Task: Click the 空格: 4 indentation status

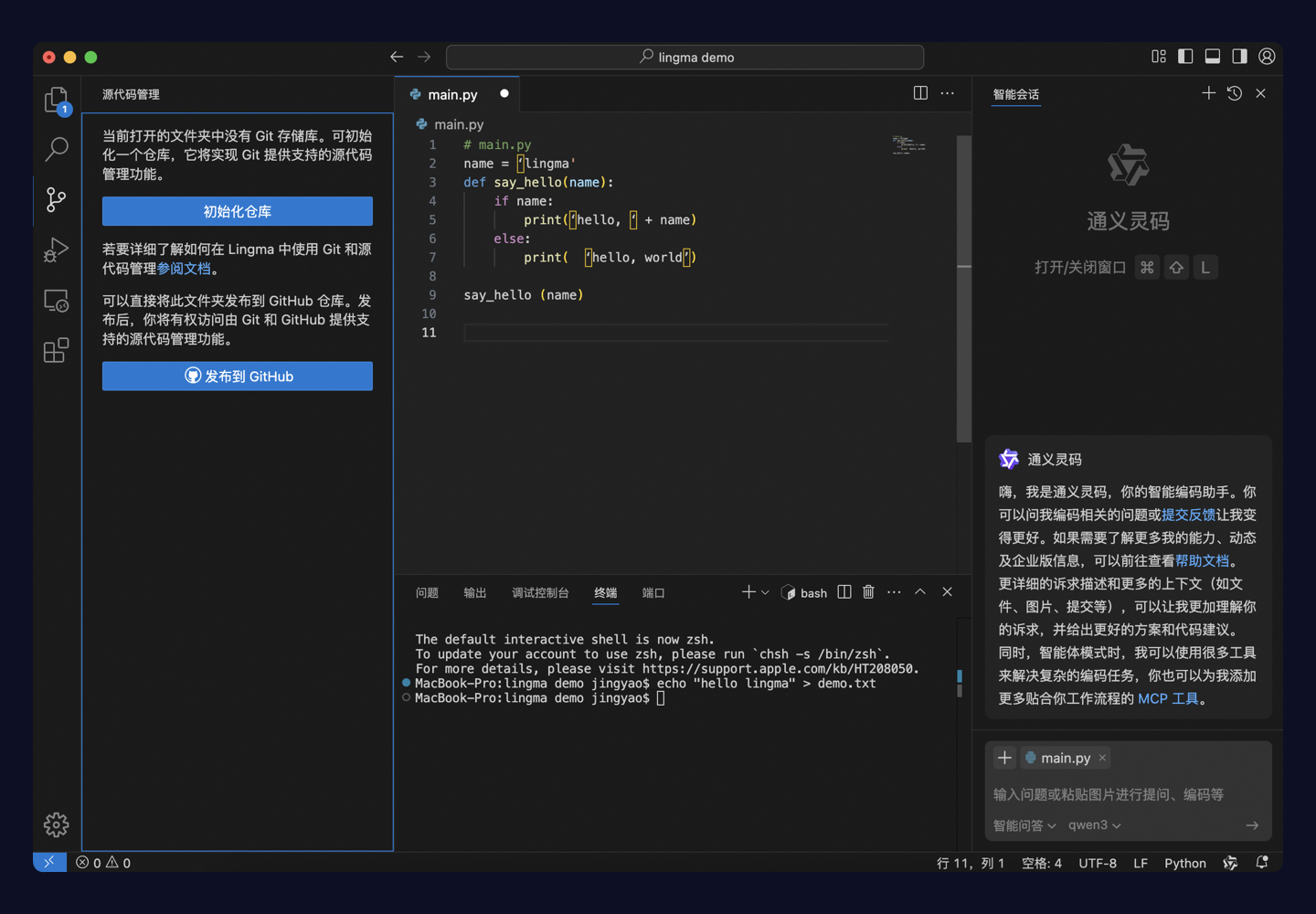Action: [1042, 863]
